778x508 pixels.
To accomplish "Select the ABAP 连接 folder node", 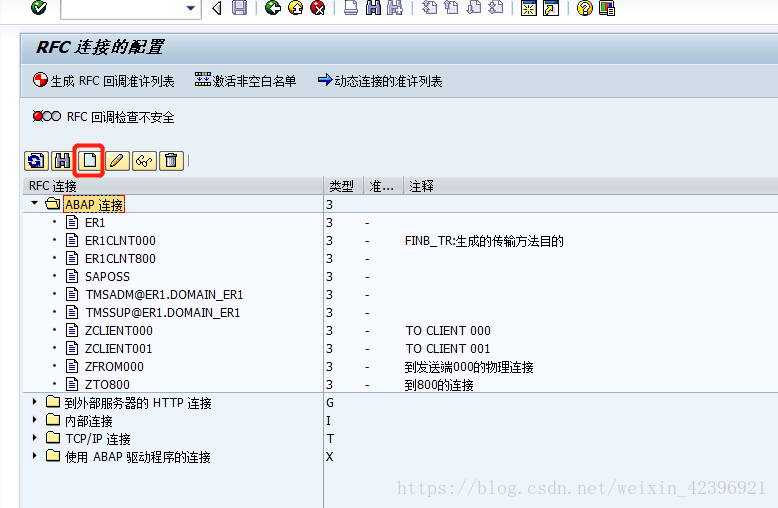I will [94, 204].
